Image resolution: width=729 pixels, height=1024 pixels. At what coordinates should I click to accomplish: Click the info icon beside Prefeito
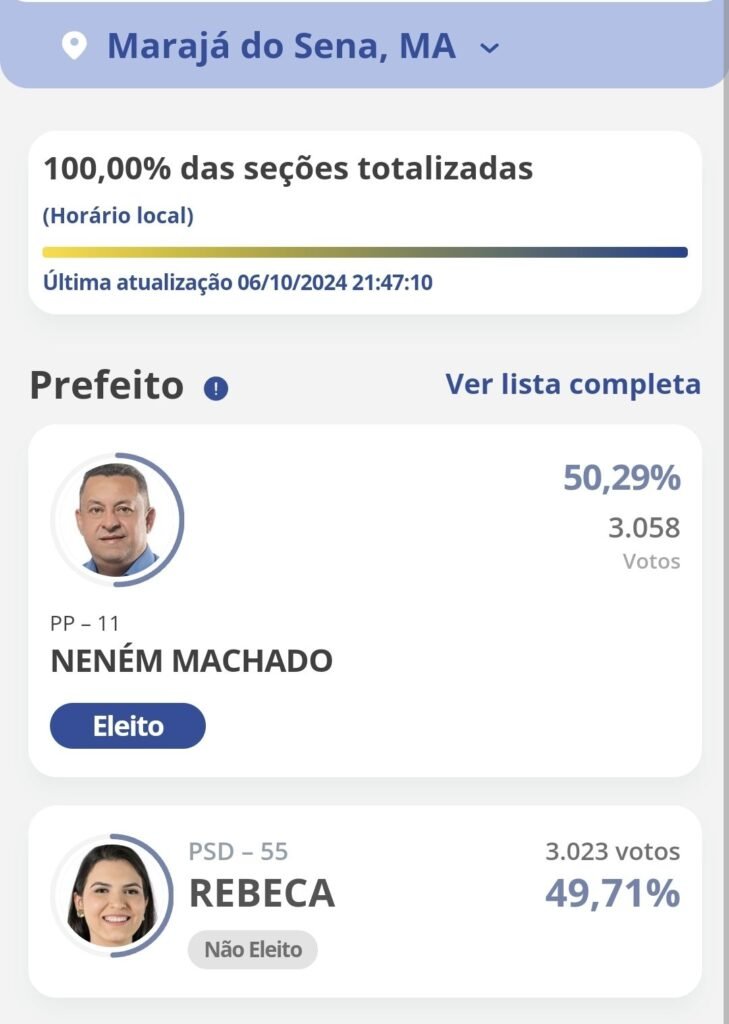point(216,388)
